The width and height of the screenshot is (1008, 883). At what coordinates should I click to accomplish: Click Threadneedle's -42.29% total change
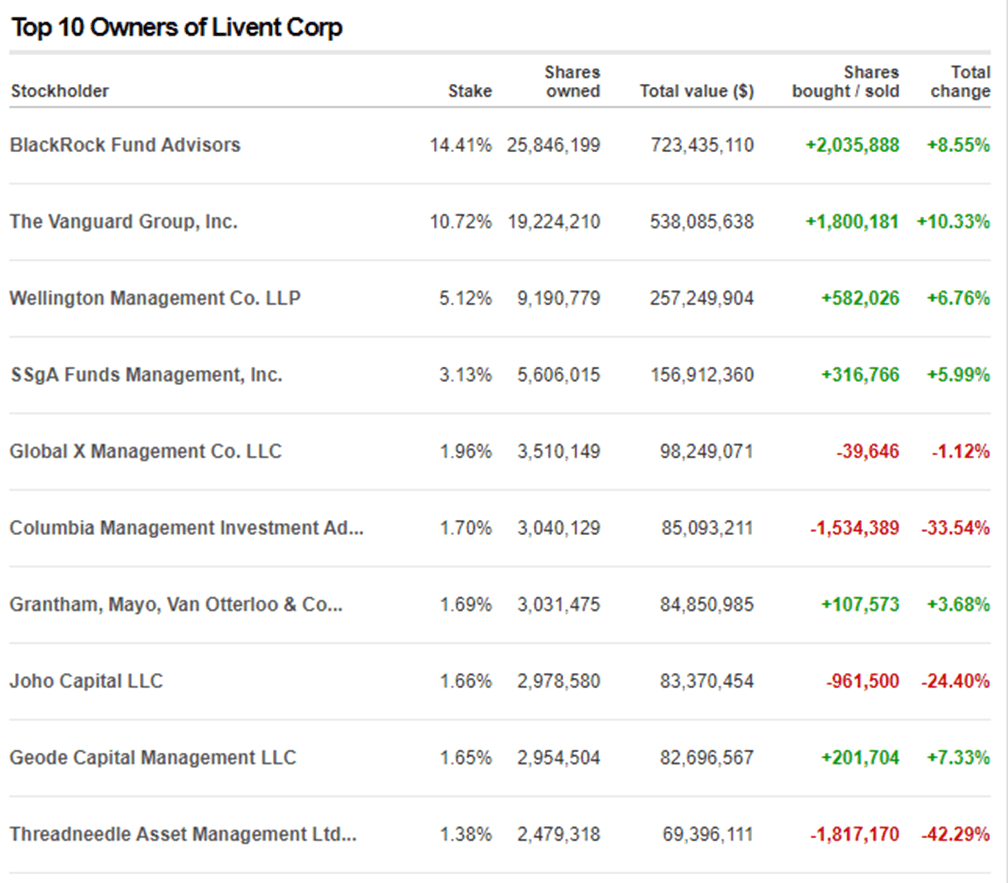pos(956,834)
